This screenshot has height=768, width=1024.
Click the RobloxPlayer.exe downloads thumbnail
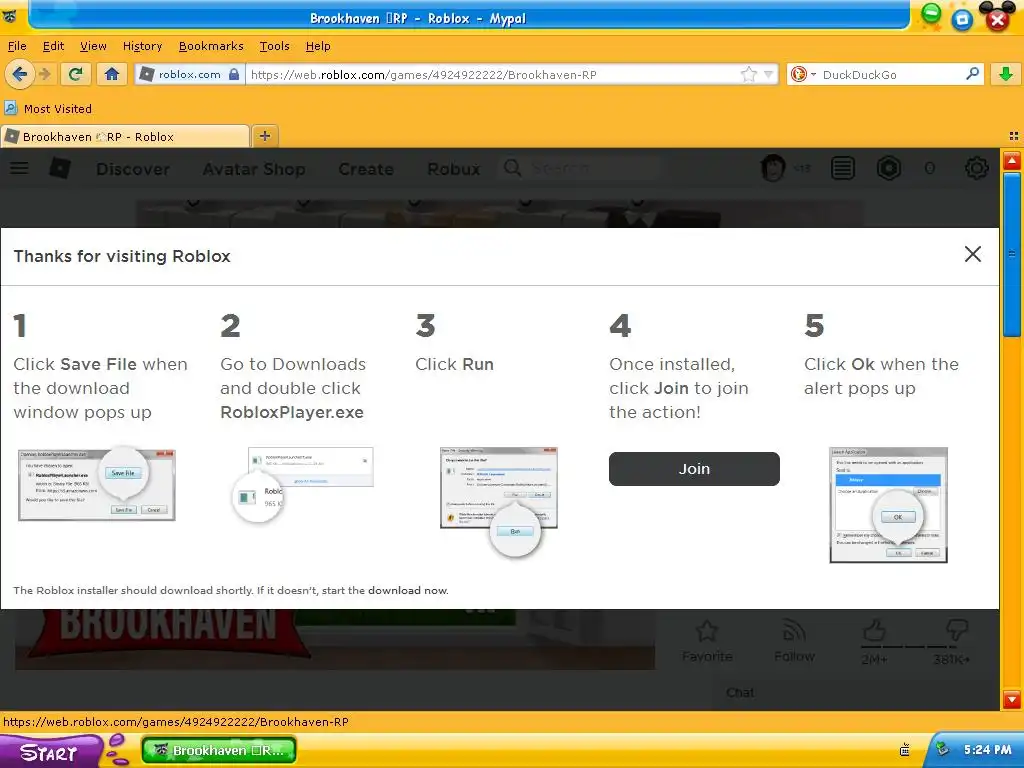click(302, 485)
